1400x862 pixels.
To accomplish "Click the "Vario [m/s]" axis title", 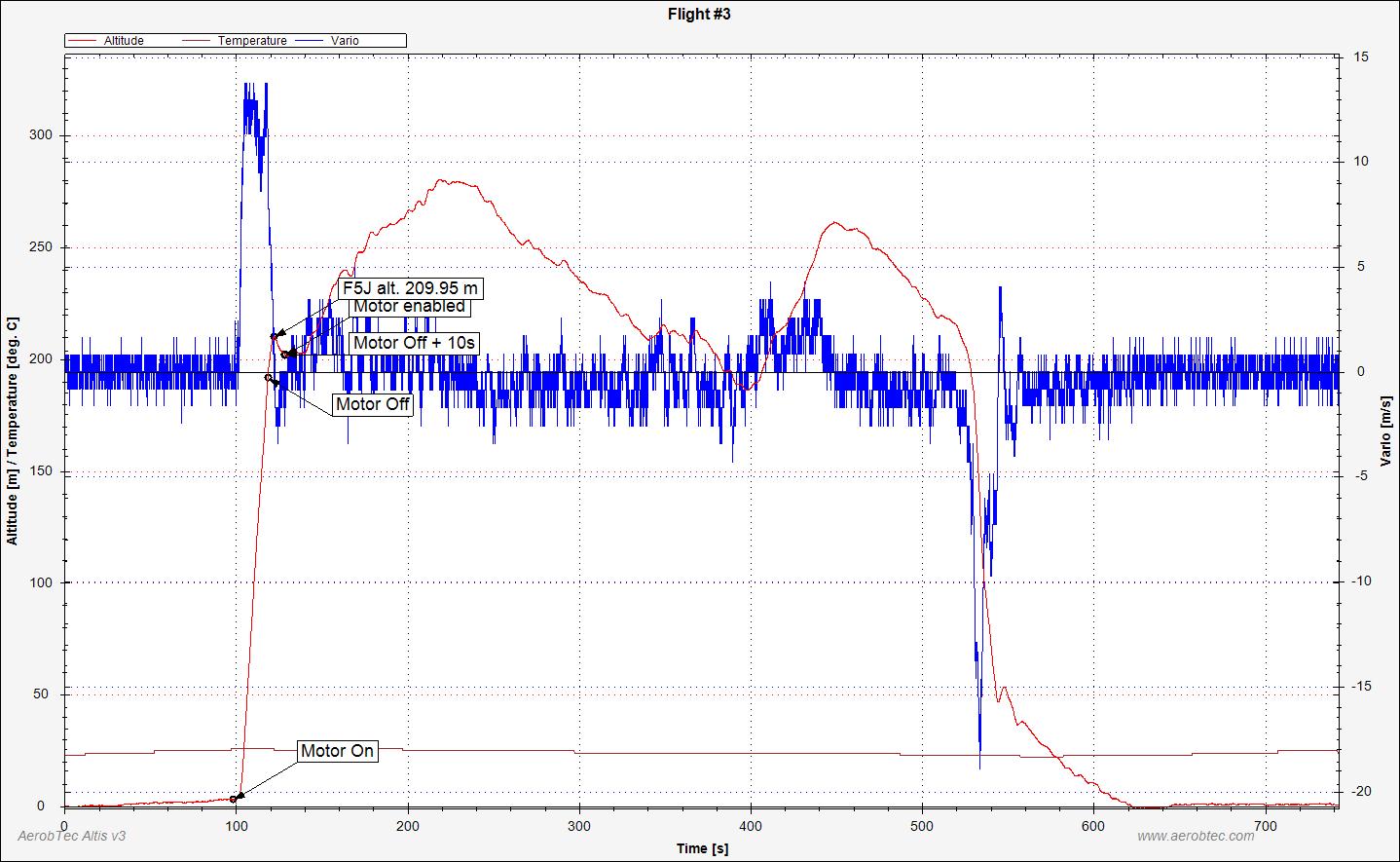I will [x=1385, y=431].
